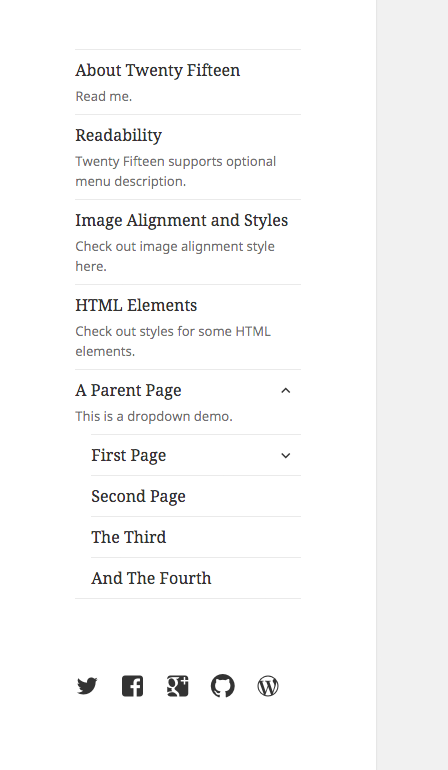The image size is (448, 770).
Task: Expand the First Page submenu arrow
Action: (285, 456)
